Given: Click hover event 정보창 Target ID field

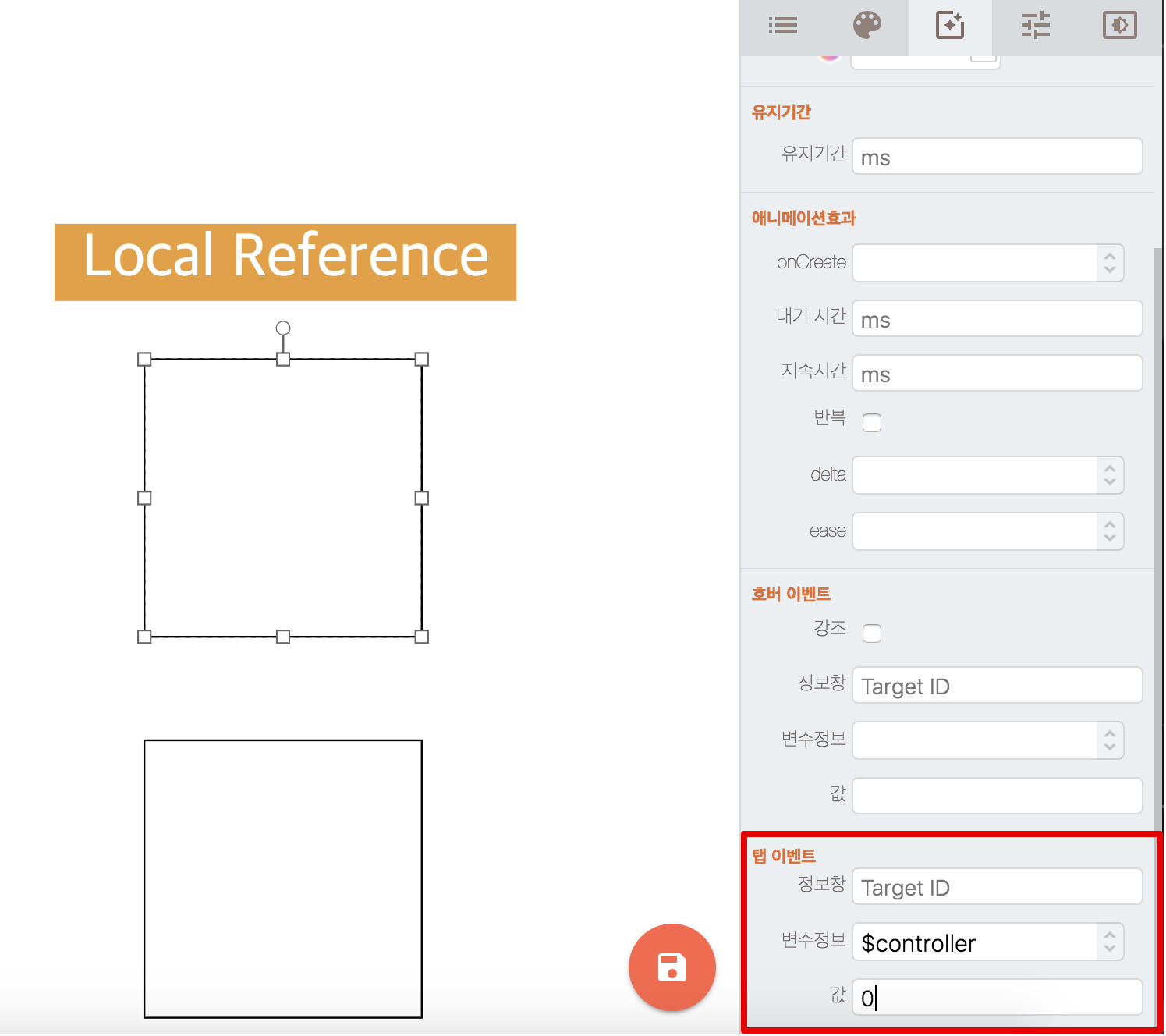Looking at the screenshot, I should [997, 686].
